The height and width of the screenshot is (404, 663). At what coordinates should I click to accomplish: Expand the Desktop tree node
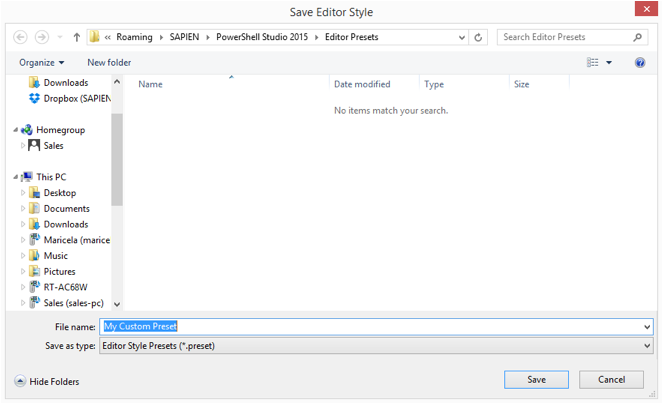coord(23,193)
